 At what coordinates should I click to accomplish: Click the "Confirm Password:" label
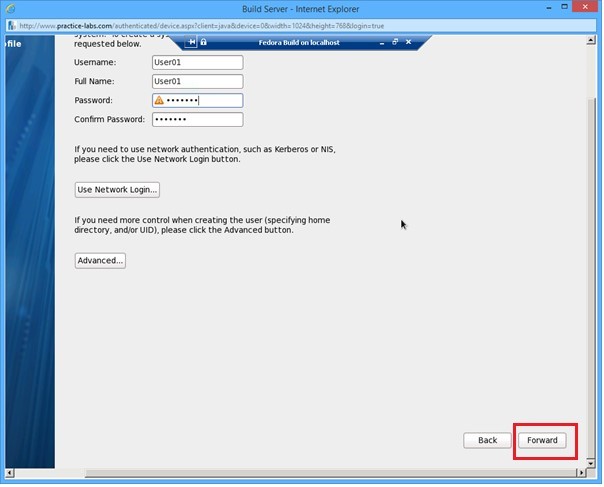(x=109, y=119)
